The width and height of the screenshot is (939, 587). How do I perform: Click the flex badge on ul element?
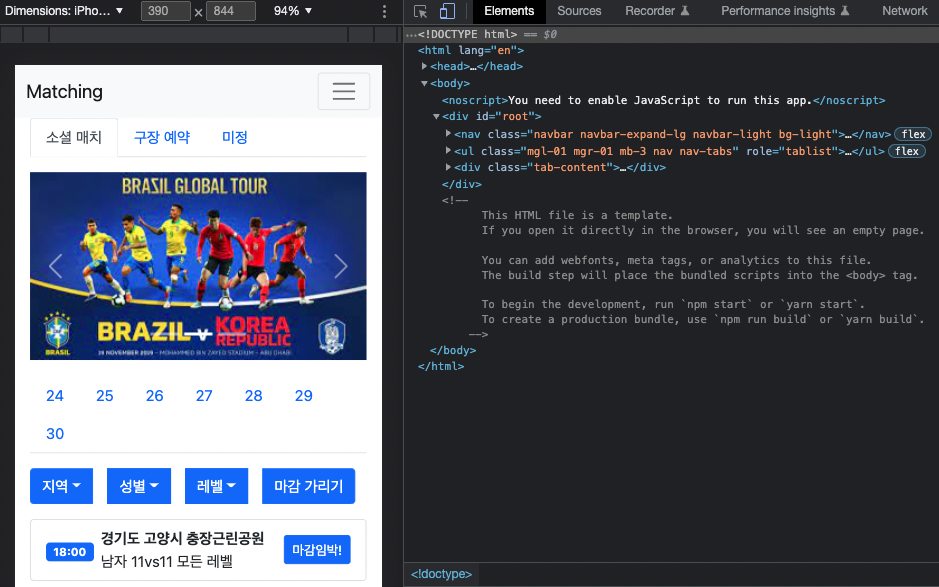point(907,151)
